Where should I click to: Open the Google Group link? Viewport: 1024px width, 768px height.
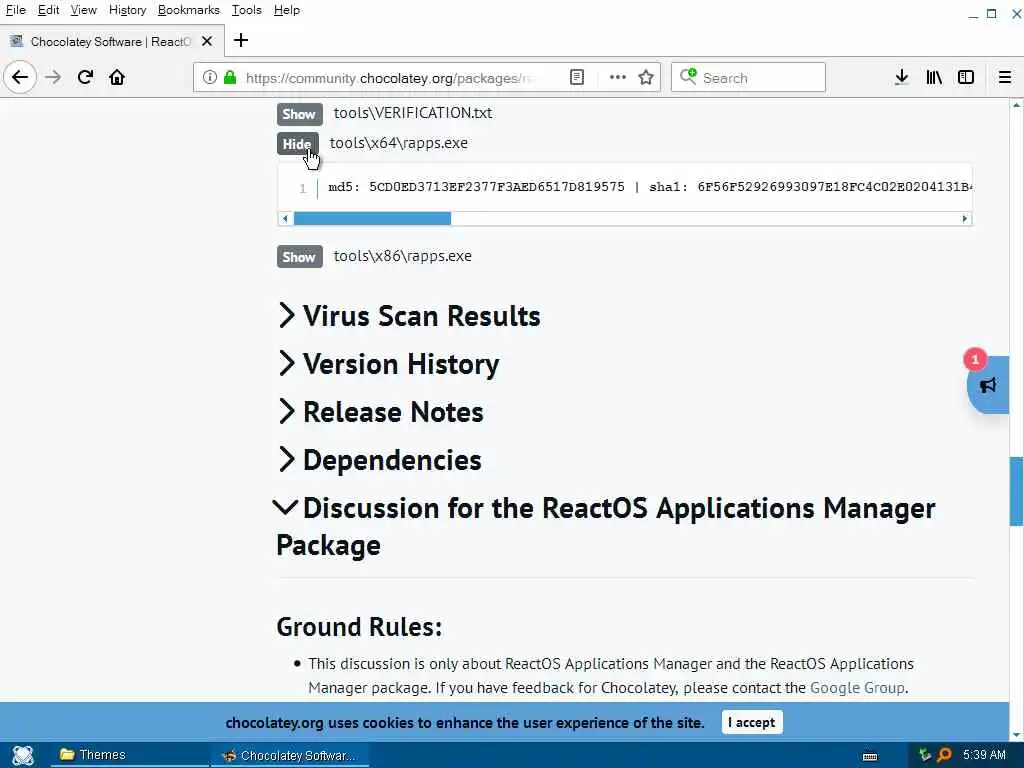(x=857, y=688)
